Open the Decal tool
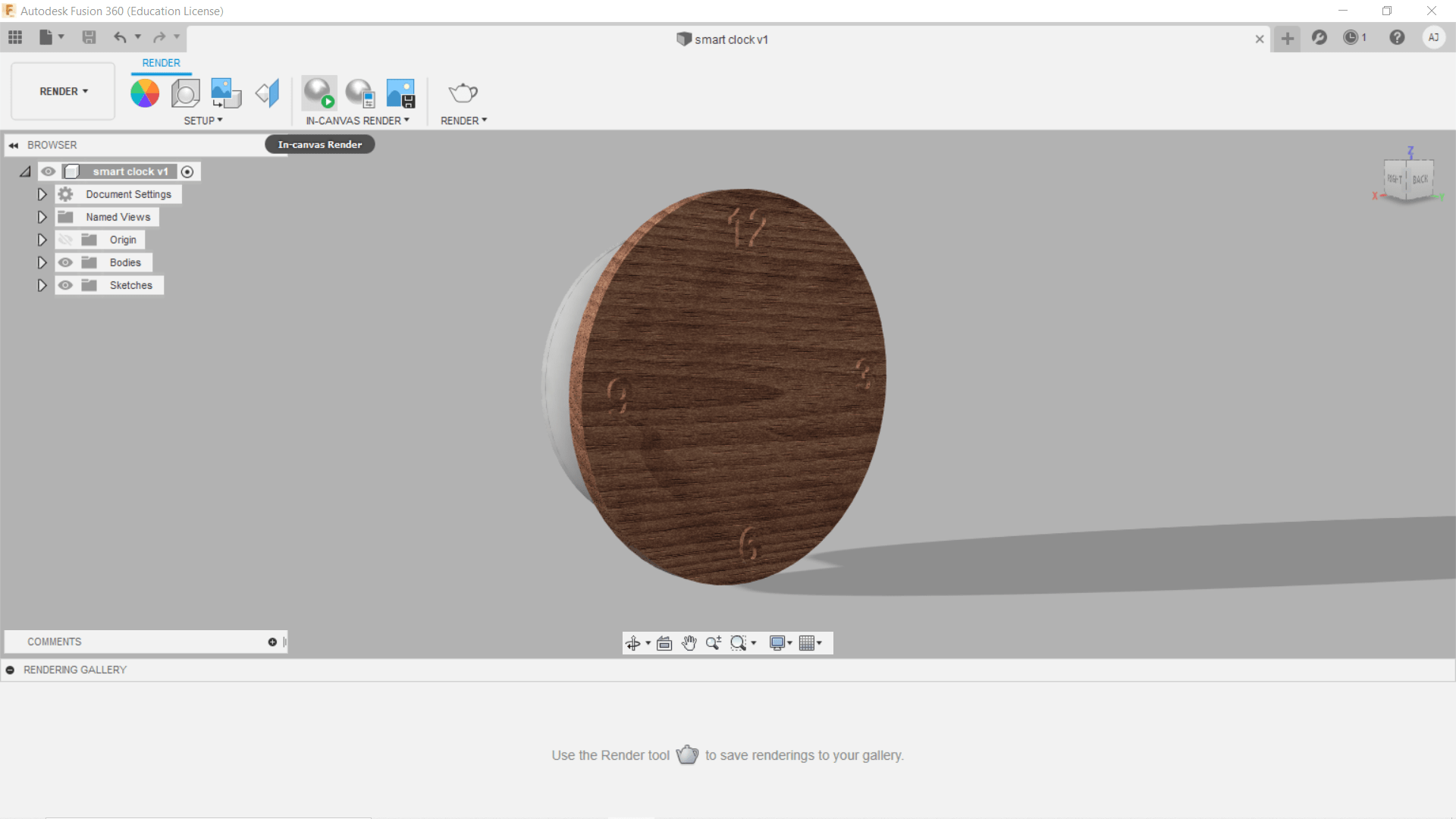Viewport: 1456px width, 819px height. point(225,93)
